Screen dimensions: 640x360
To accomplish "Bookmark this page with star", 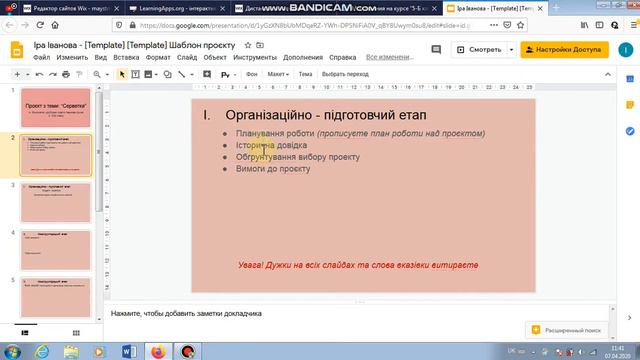I will (520, 25).
